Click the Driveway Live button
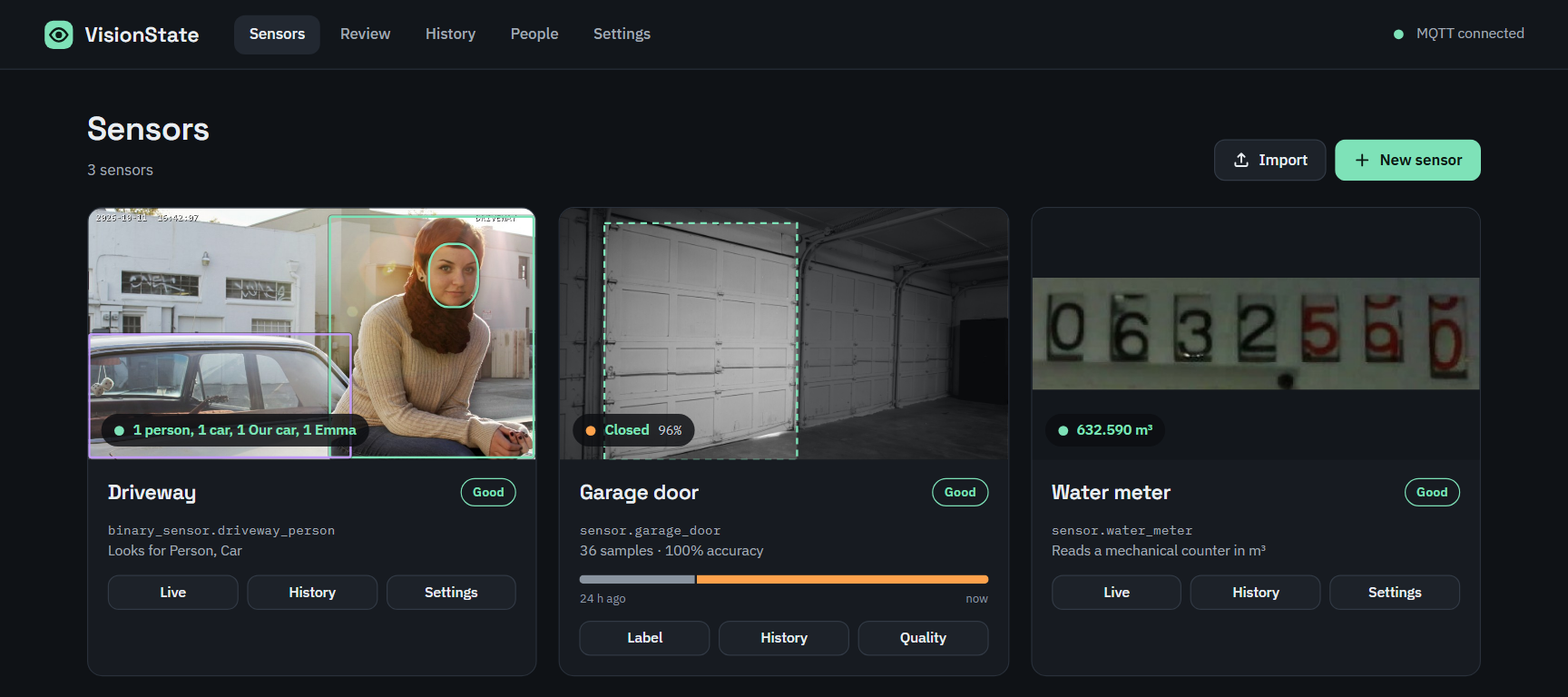 tap(173, 593)
